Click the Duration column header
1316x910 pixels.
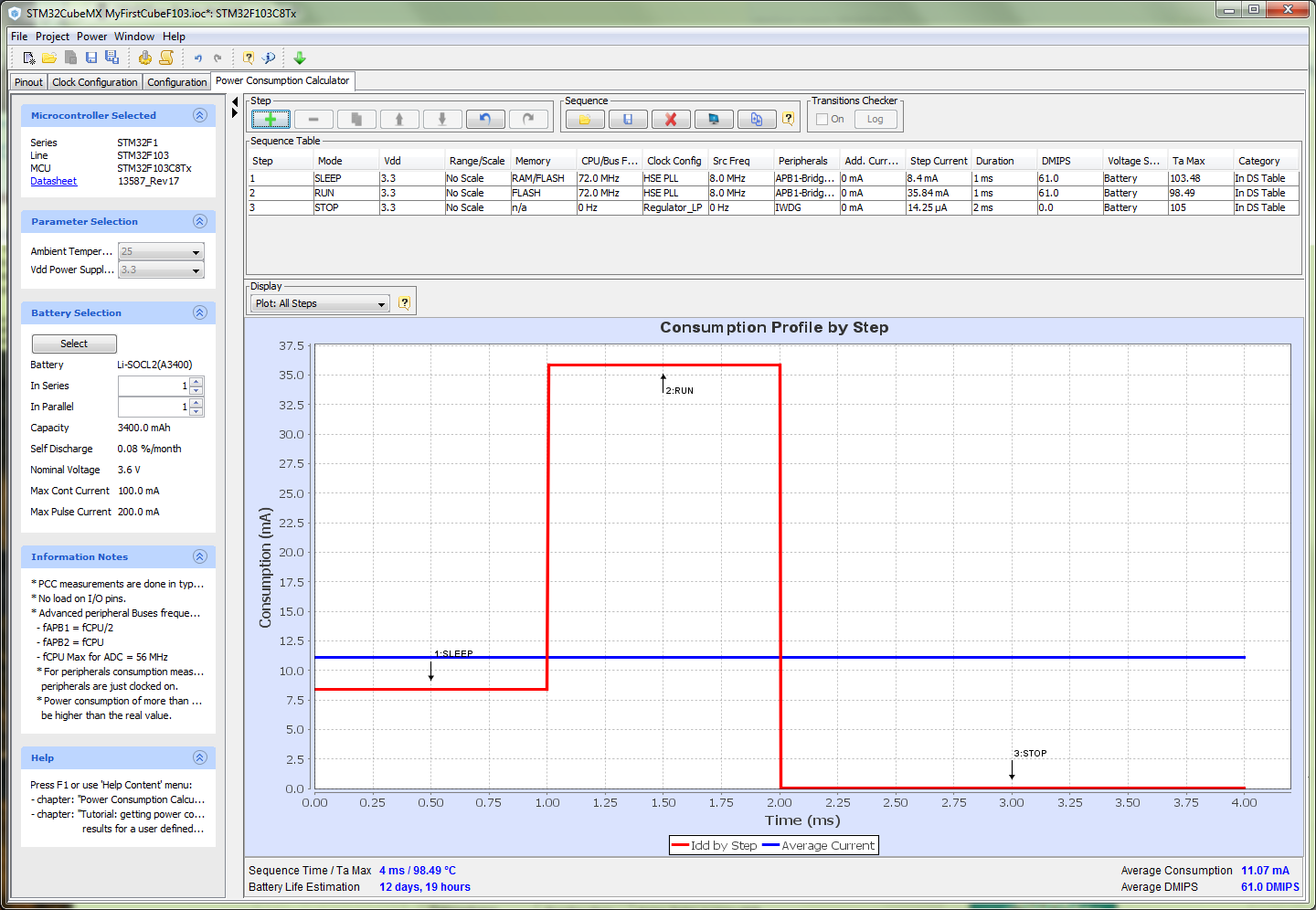pos(1004,161)
